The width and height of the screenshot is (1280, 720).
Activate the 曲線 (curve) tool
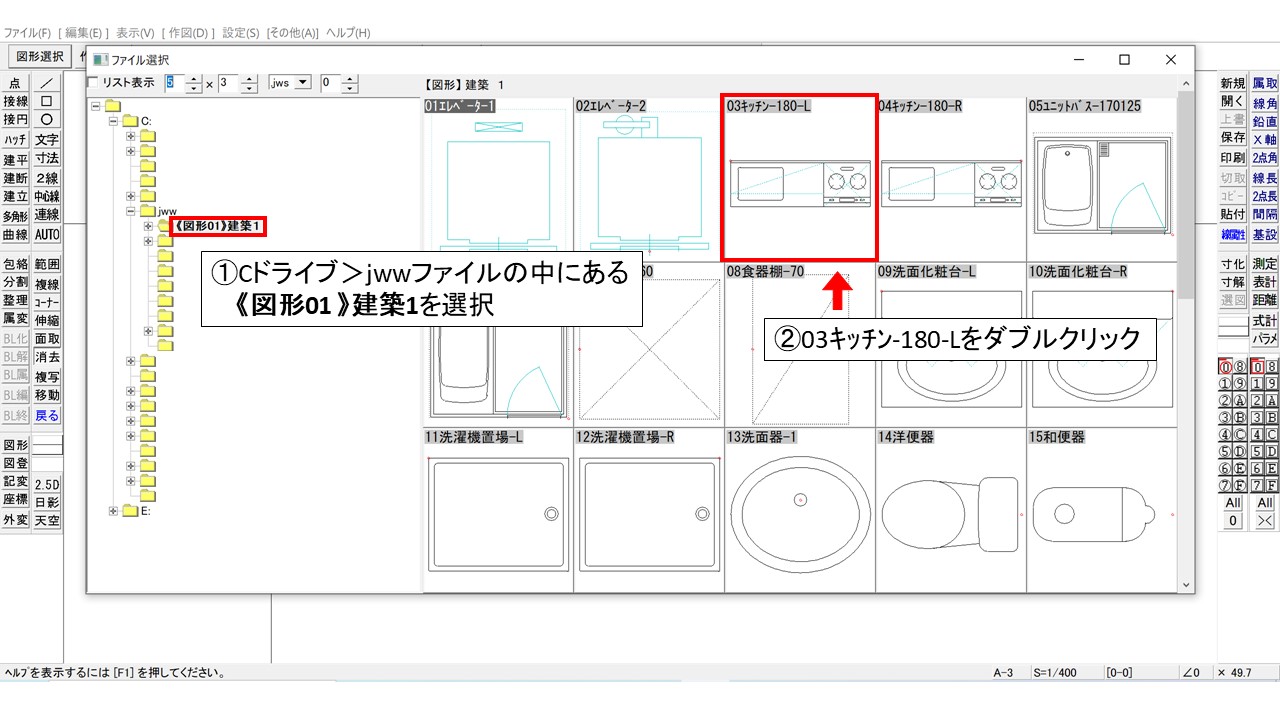click(x=17, y=232)
